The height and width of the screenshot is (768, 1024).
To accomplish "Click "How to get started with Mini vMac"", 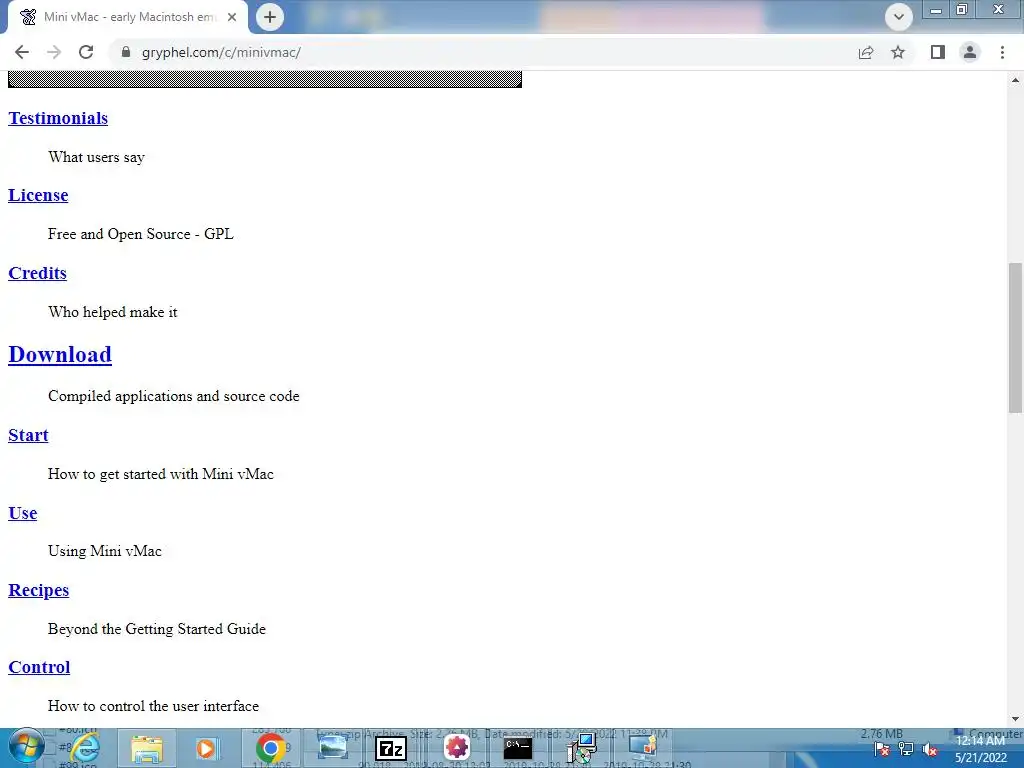I will click(161, 474).
